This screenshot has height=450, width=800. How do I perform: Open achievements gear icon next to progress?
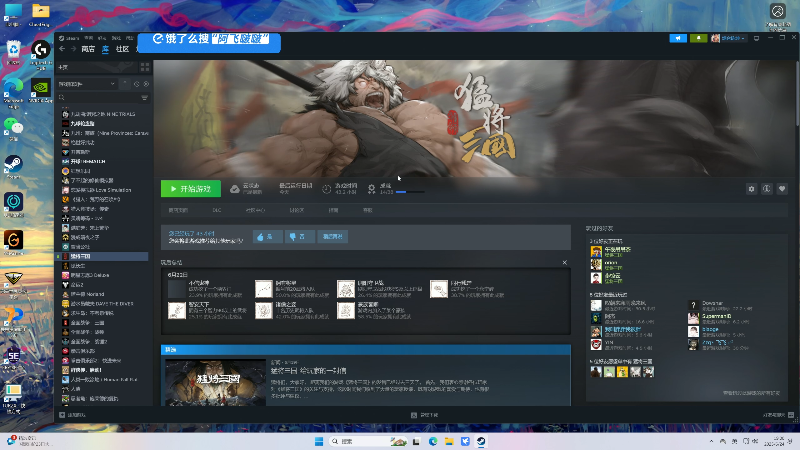pos(371,189)
